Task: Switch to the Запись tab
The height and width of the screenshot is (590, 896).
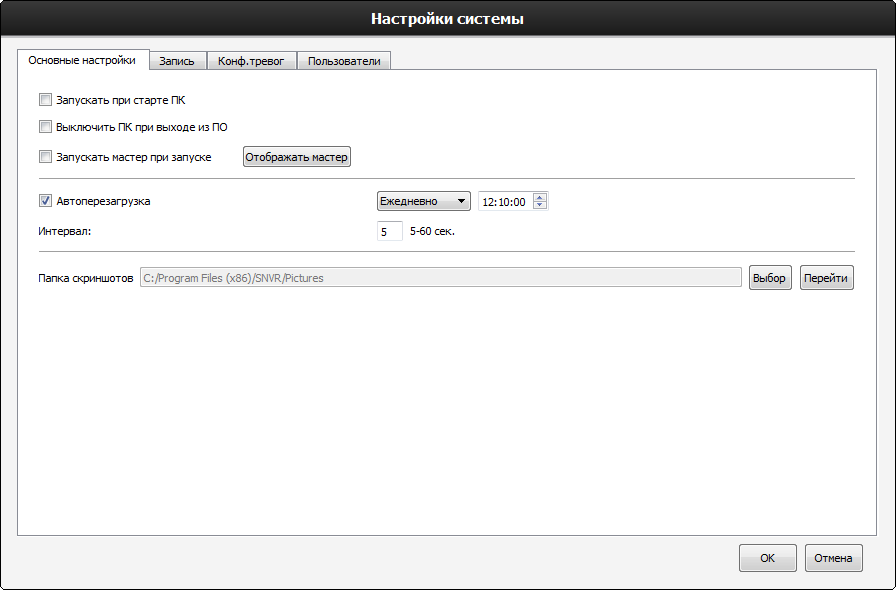Action: (177, 61)
